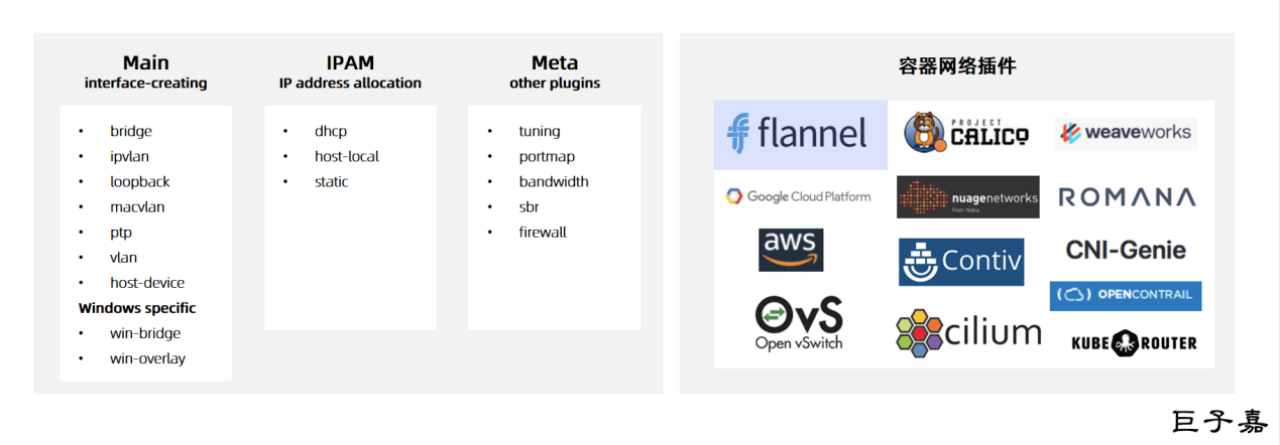Click the ROMANA logo text
Viewport: 1280px width, 445px height.
click(x=1126, y=197)
